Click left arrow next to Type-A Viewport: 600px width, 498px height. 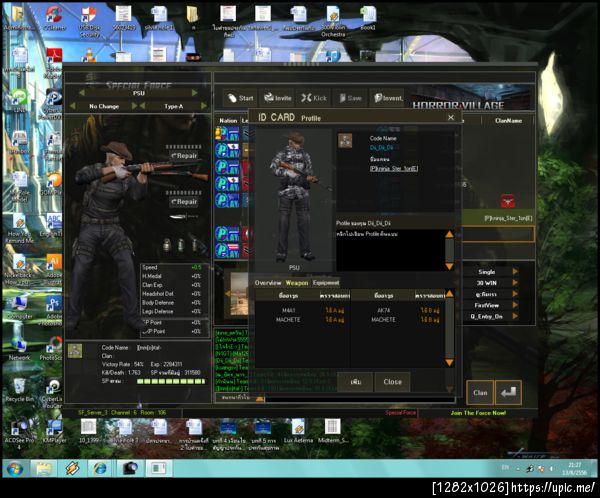pos(142,106)
